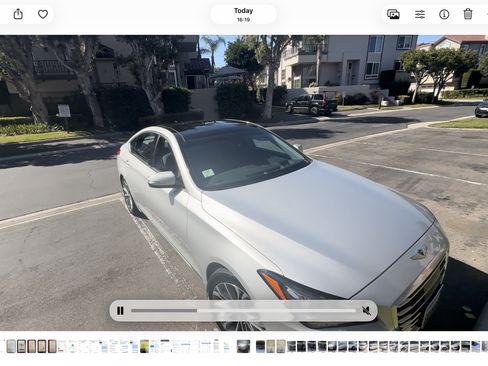Unmute the video with speaker icon
Image resolution: width=488 pixels, height=366 pixels.
click(366, 311)
